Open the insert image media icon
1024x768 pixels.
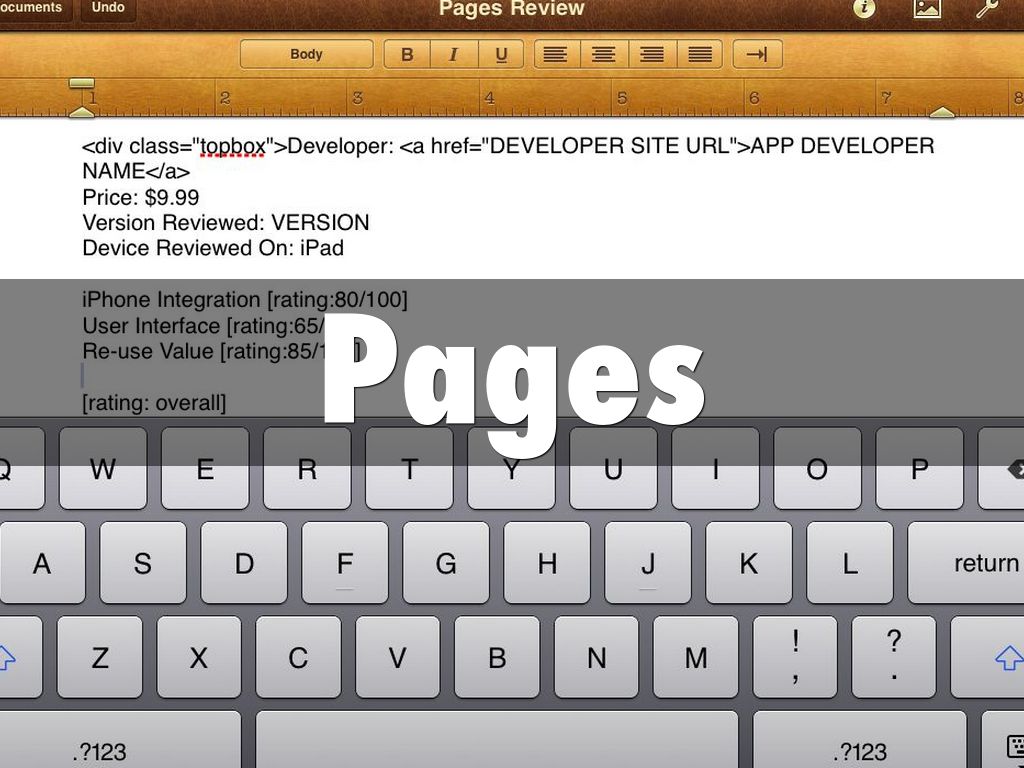pyautogui.click(x=927, y=9)
